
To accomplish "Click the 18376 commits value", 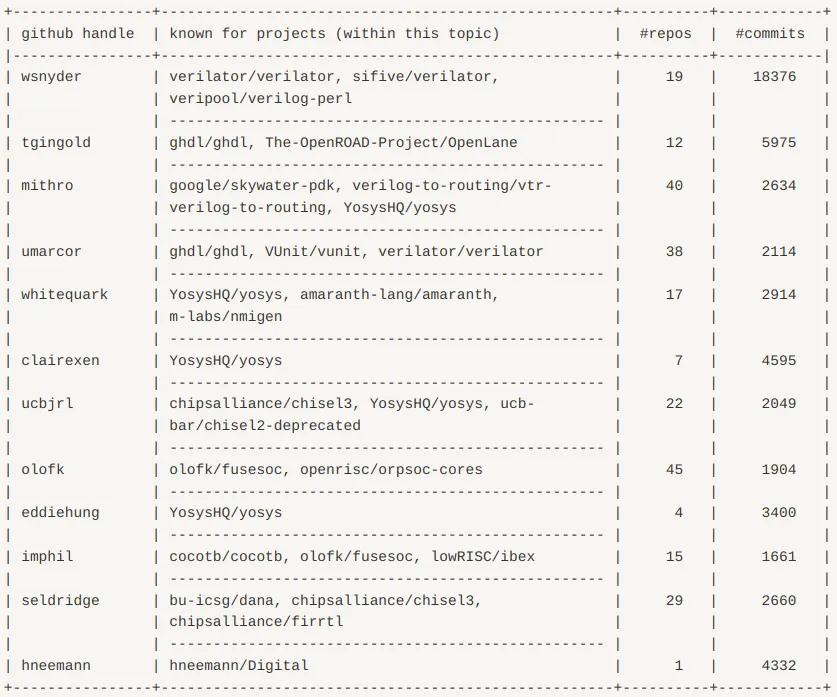I will [775, 77].
